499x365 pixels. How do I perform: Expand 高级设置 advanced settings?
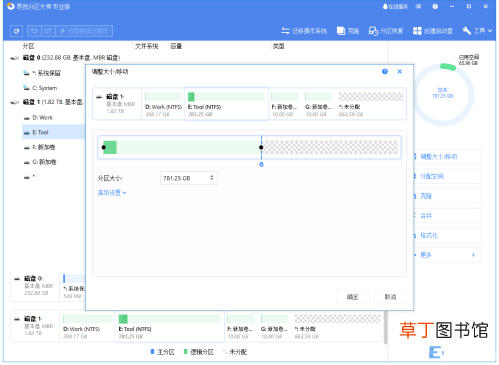tap(112, 193)
